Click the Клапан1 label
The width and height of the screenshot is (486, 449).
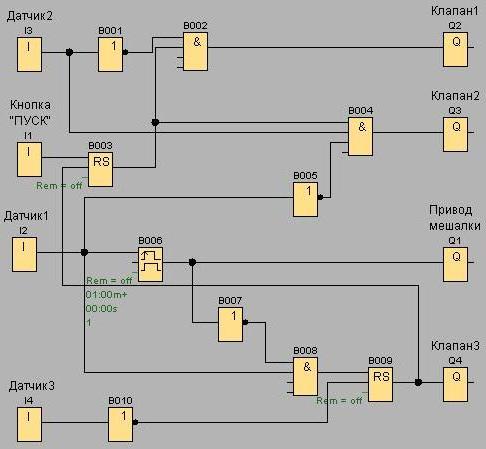tap(455, 11)
